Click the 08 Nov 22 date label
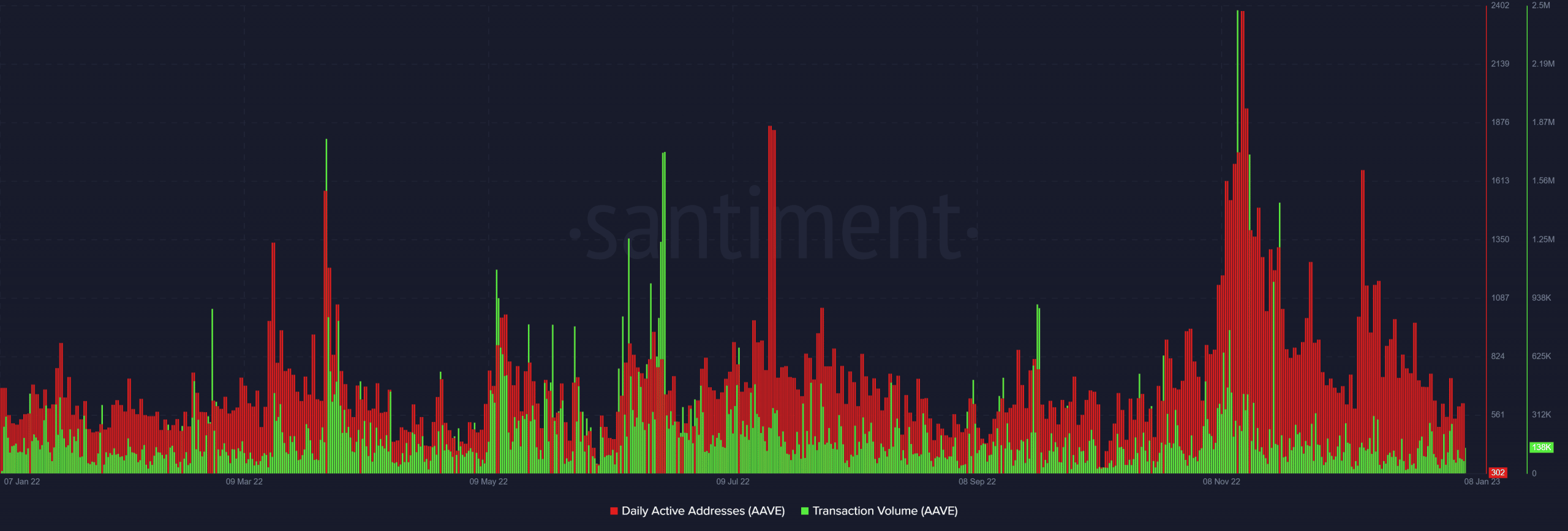The height and width of the screenshot is (531, 1568). (x=1221, y=481)
